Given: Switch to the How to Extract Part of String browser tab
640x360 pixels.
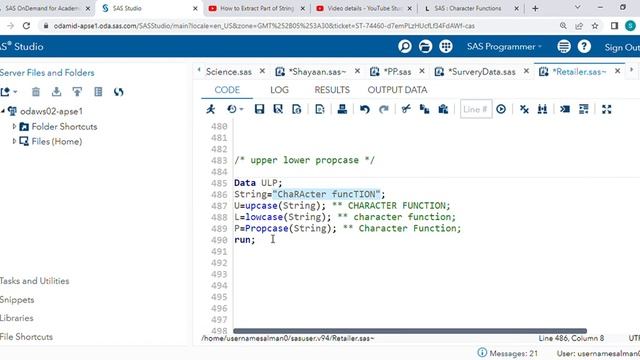Looking at the screenshot, I should pos(256,8).
